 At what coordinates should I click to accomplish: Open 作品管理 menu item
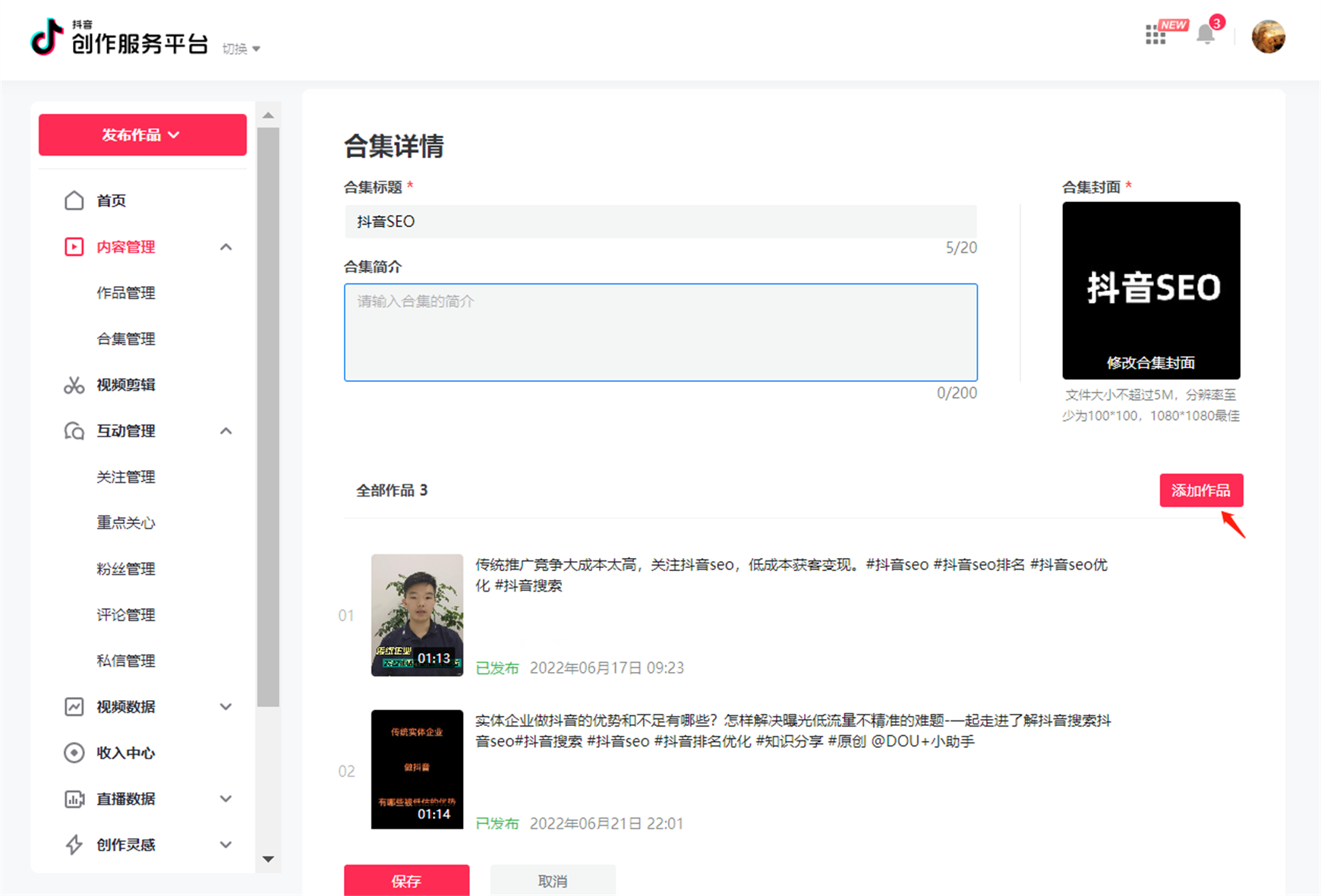(x=126, y=293)
